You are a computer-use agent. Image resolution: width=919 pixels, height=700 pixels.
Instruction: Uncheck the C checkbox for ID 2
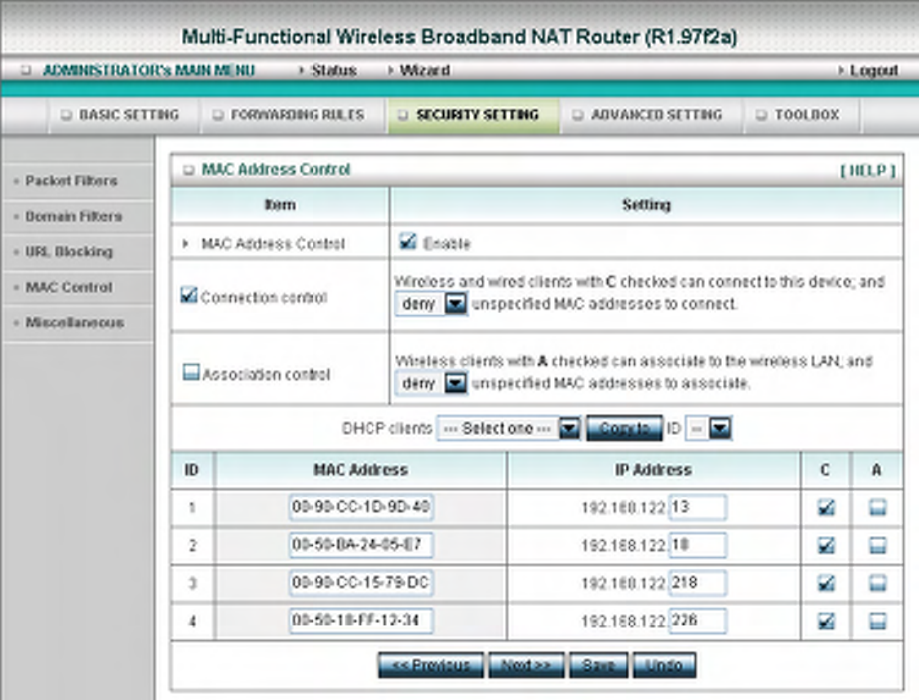coord(826,546)
